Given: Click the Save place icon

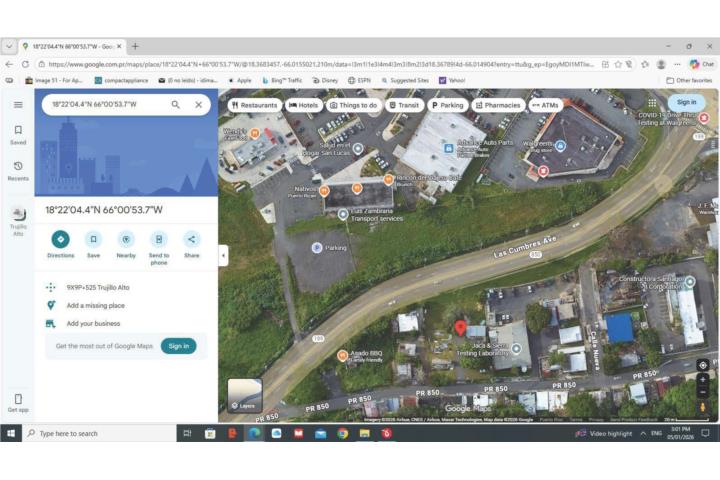Looking at the screenshot, I should click(x=93, y=239).
